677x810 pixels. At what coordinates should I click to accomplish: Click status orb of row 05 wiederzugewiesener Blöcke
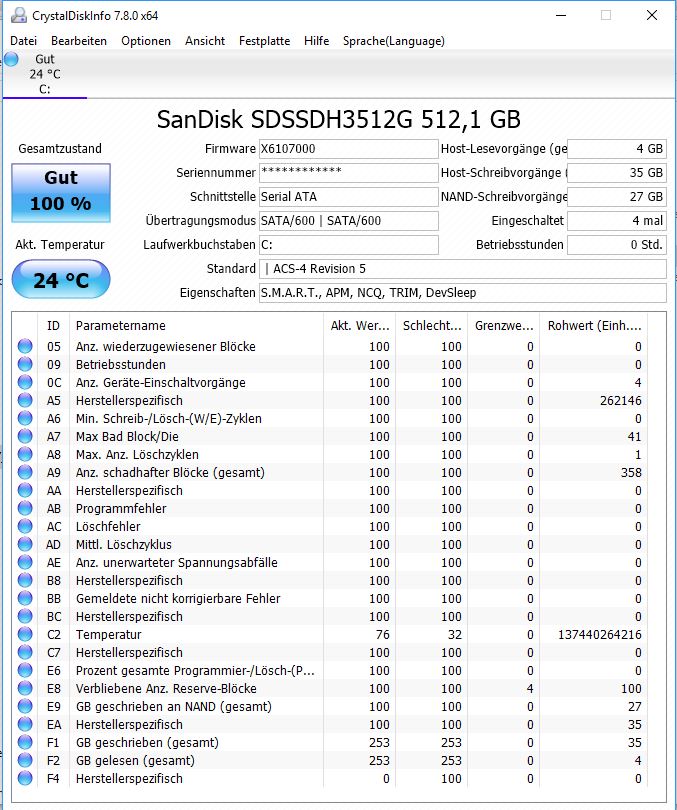[25, 346]
